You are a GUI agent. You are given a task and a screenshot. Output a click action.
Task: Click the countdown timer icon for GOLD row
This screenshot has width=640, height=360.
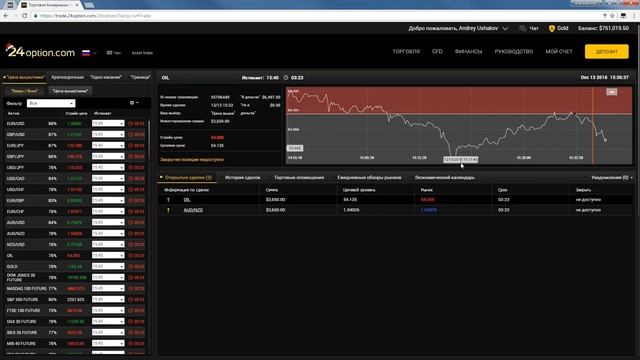(x=131, y=267)
